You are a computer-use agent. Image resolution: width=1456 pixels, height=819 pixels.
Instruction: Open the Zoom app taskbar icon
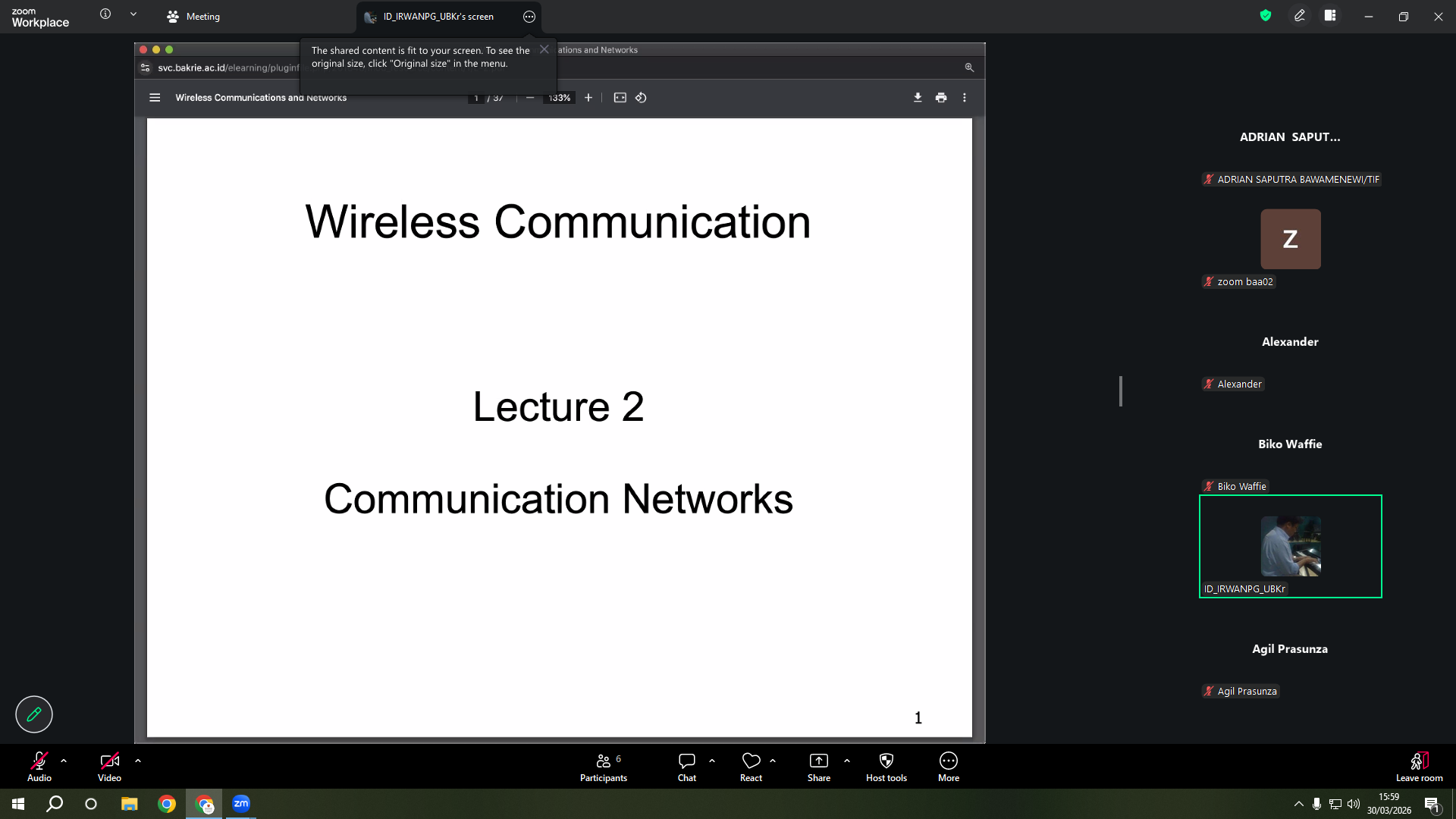[241, 804]
